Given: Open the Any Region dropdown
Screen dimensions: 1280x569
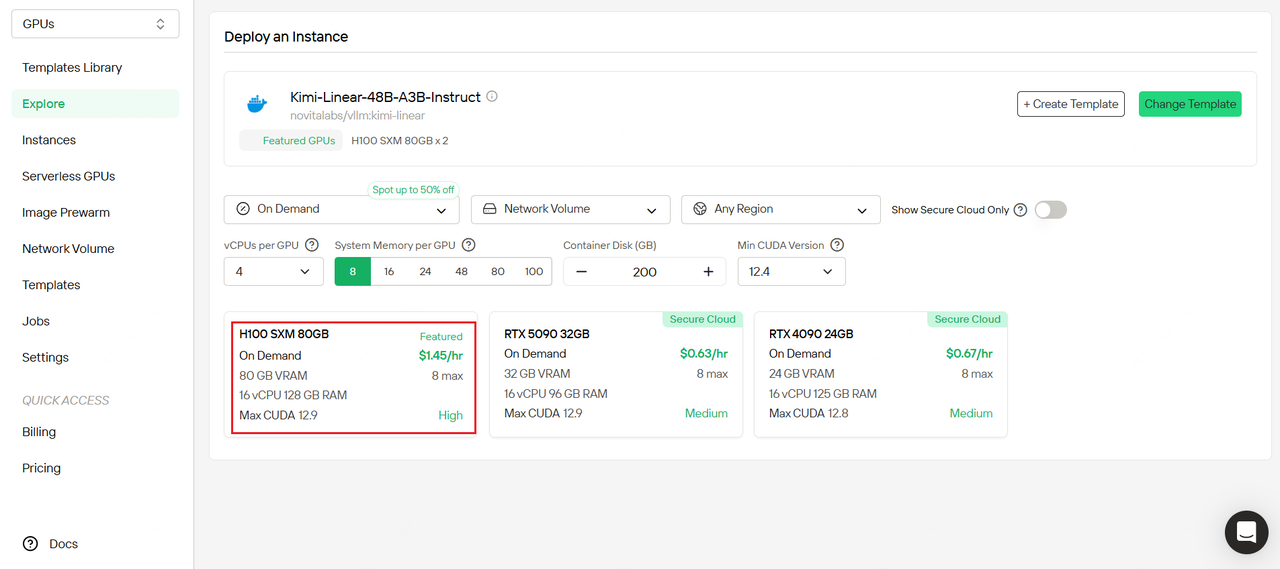Looking at the screenshot, I should (781, 210).
